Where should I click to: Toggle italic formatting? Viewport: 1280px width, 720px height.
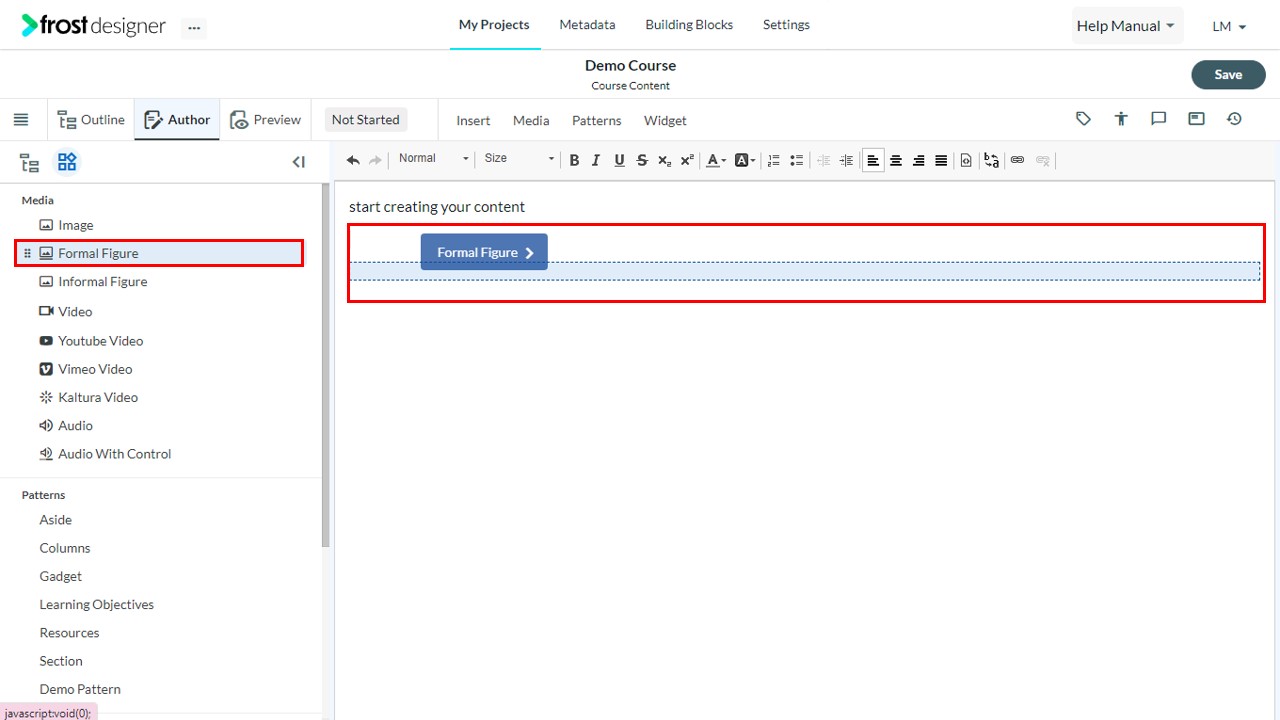tap(596, 160)
